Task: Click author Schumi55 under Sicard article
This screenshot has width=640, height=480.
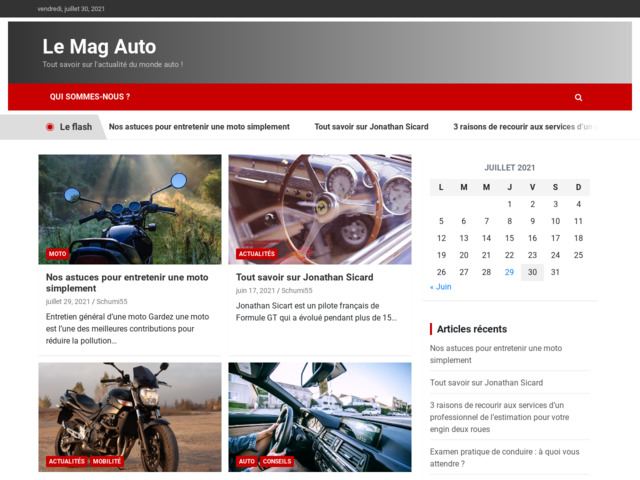Action: pos(297,291)
